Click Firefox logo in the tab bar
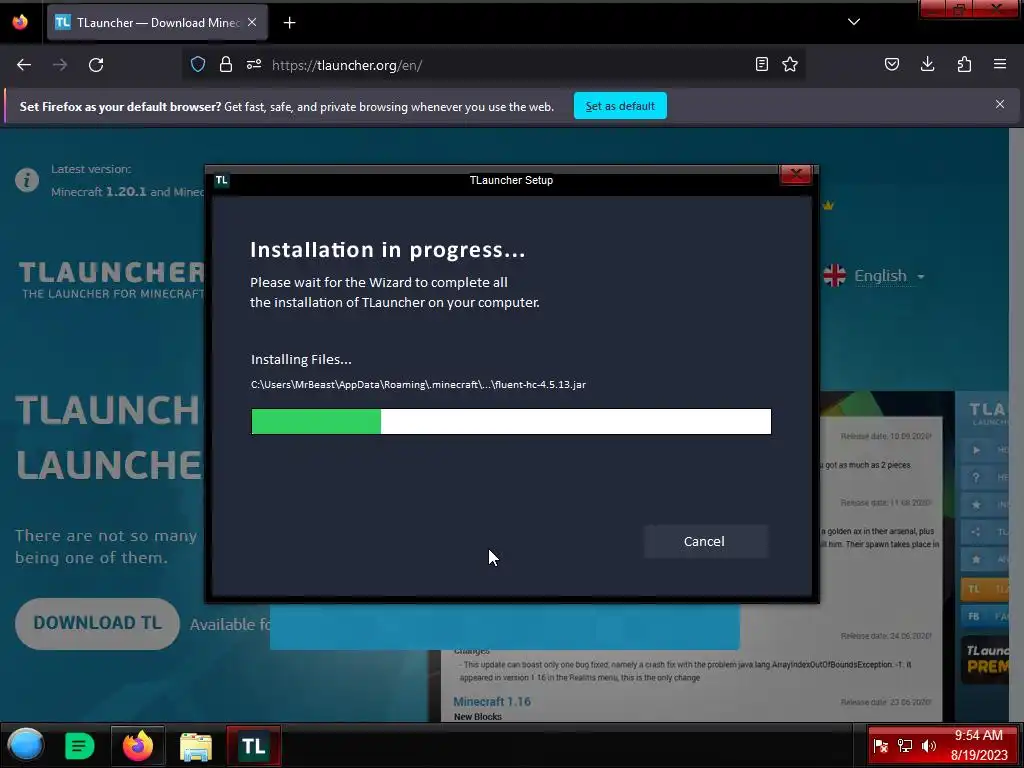This screenshot has height=768, width=1024. click(x=20, y=22)
